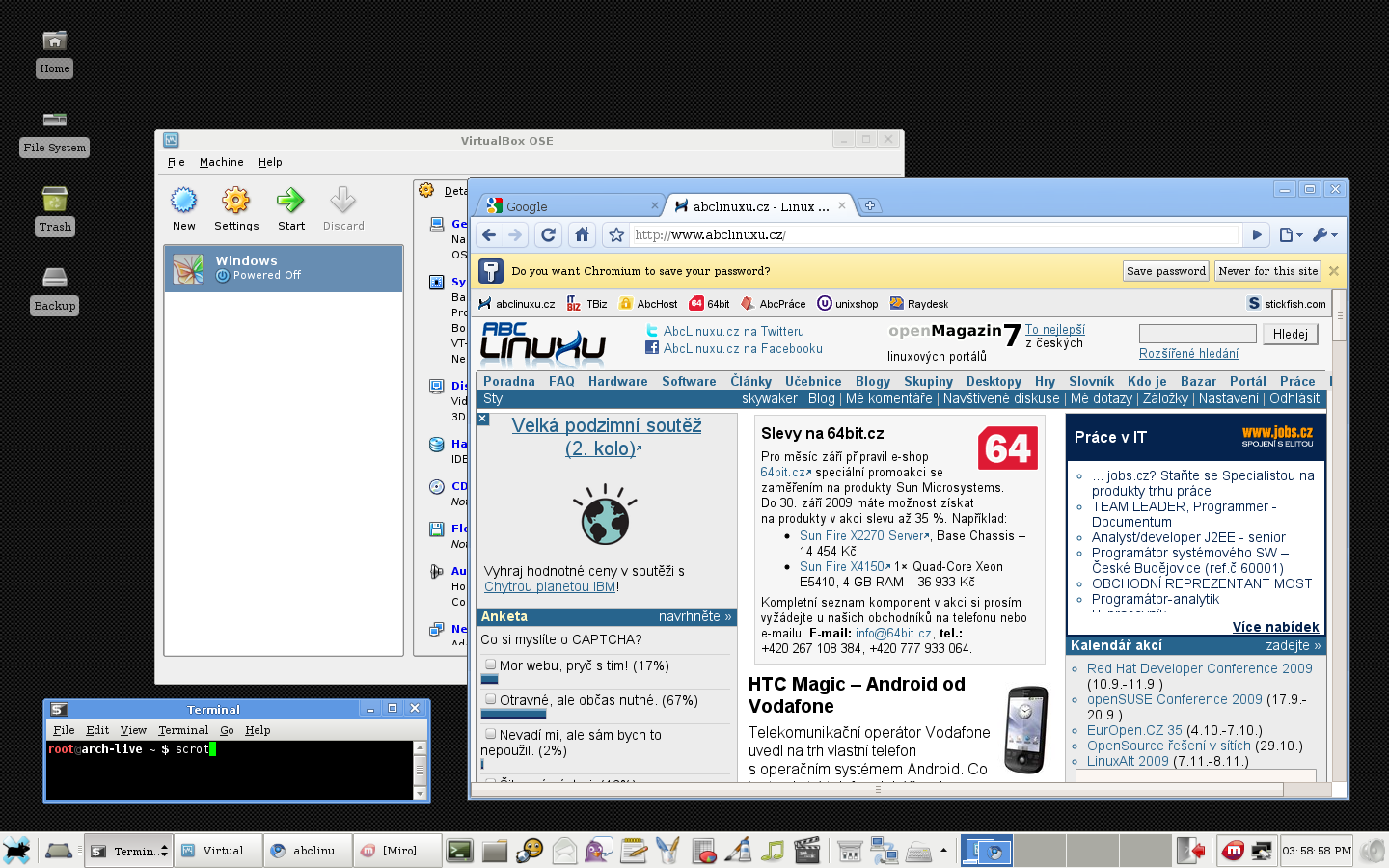The width and height of the screenshot is (1389, 868).
Task: Open File menu in VirtualBox
Action: [x=177, y=162]
